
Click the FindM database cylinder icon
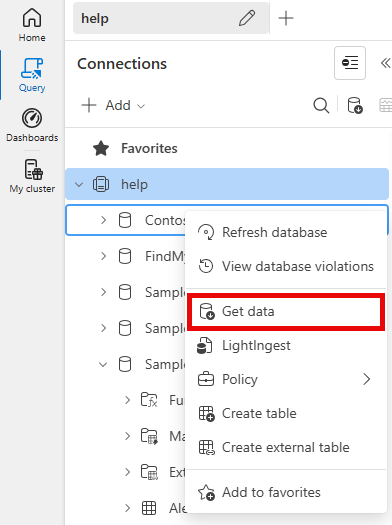pyautogui.click(x=125, y=256)
